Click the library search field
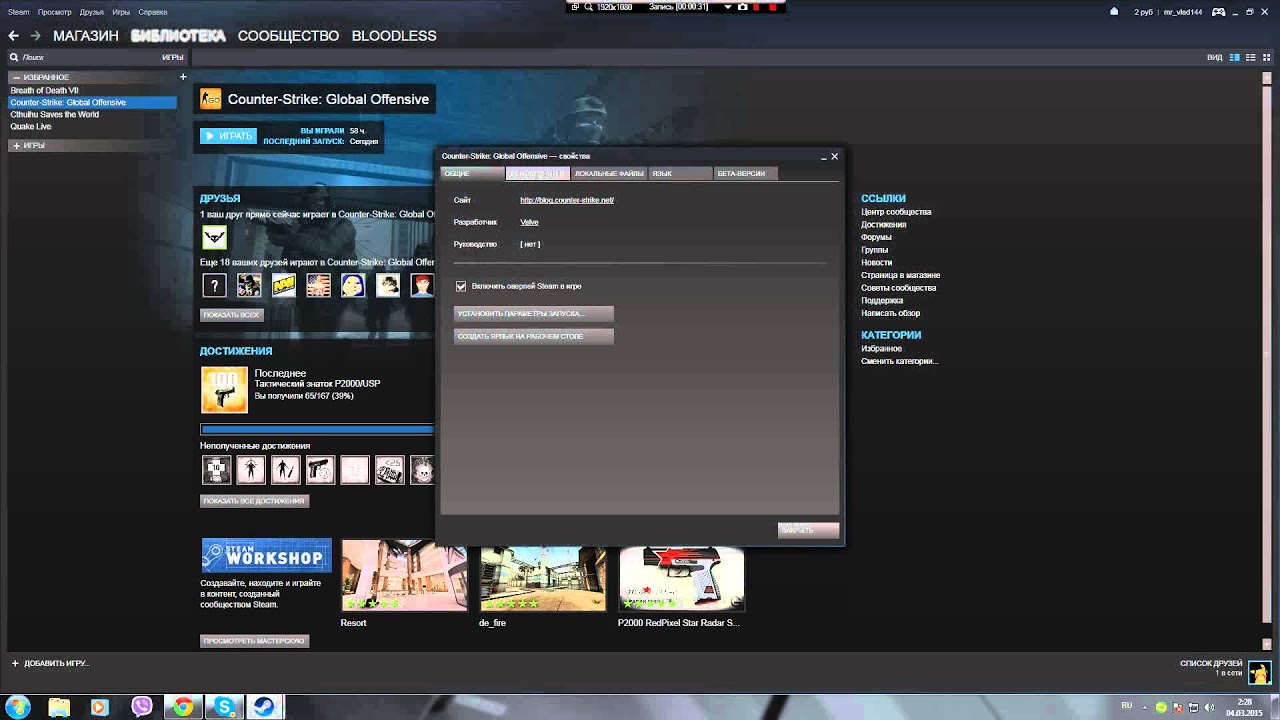 pyautogui.click(x=85, y=58)
